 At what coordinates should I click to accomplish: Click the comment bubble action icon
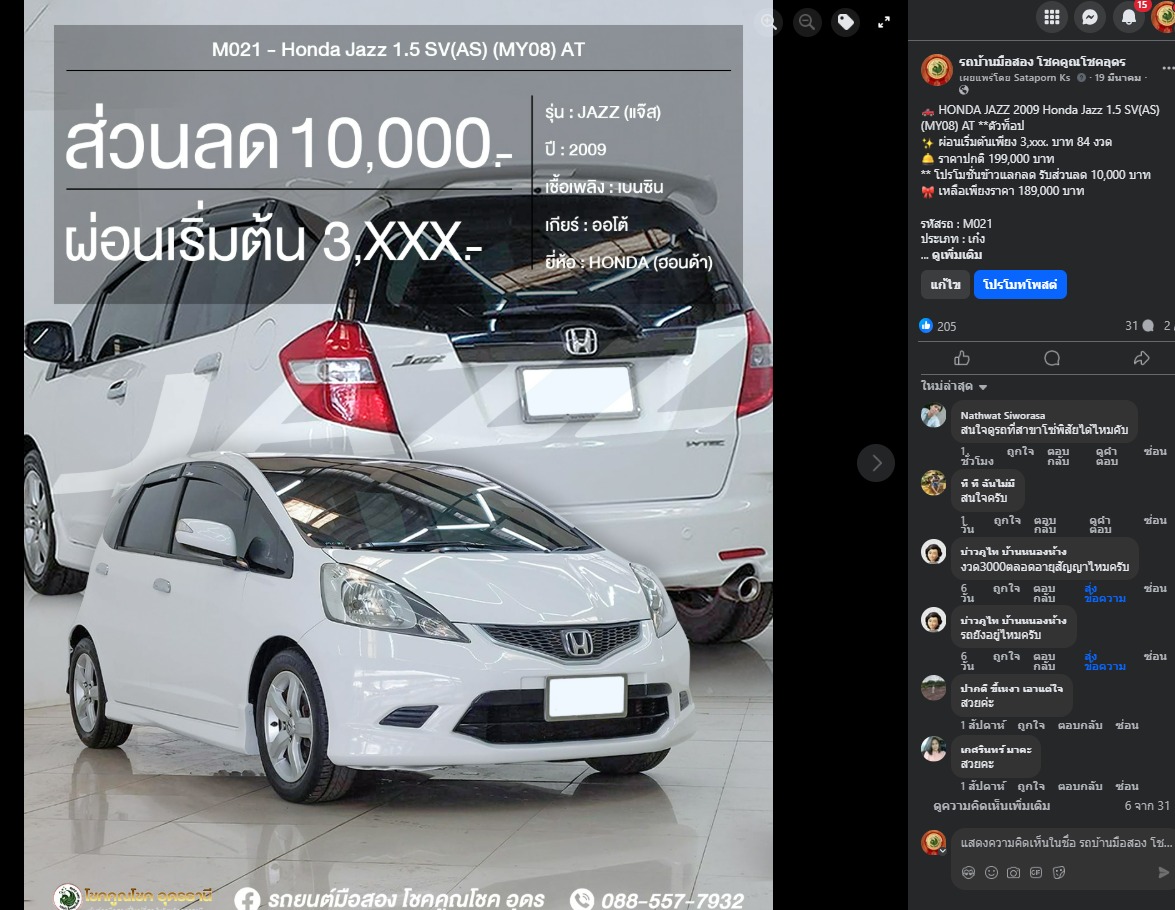coord(1052,358)
